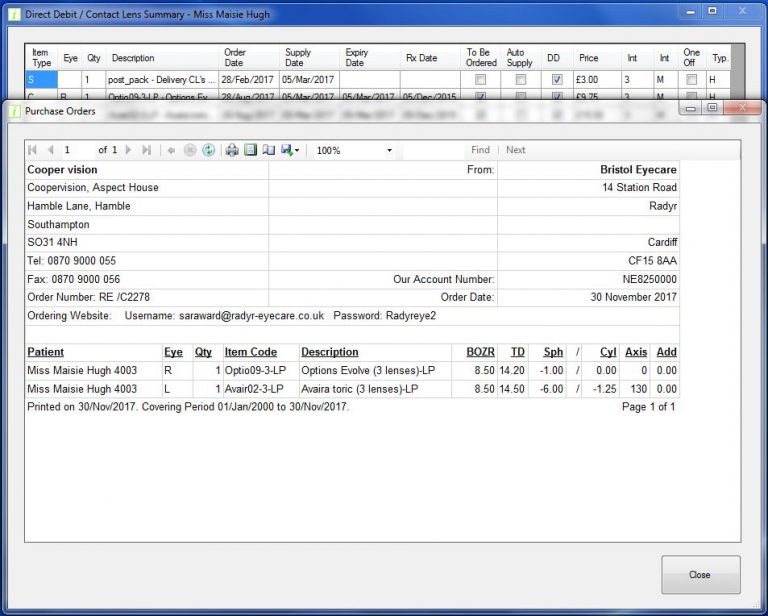Click the Price column header
This screenshot has width=768, height=616.
pyautogui.click(x=597, y=58)
